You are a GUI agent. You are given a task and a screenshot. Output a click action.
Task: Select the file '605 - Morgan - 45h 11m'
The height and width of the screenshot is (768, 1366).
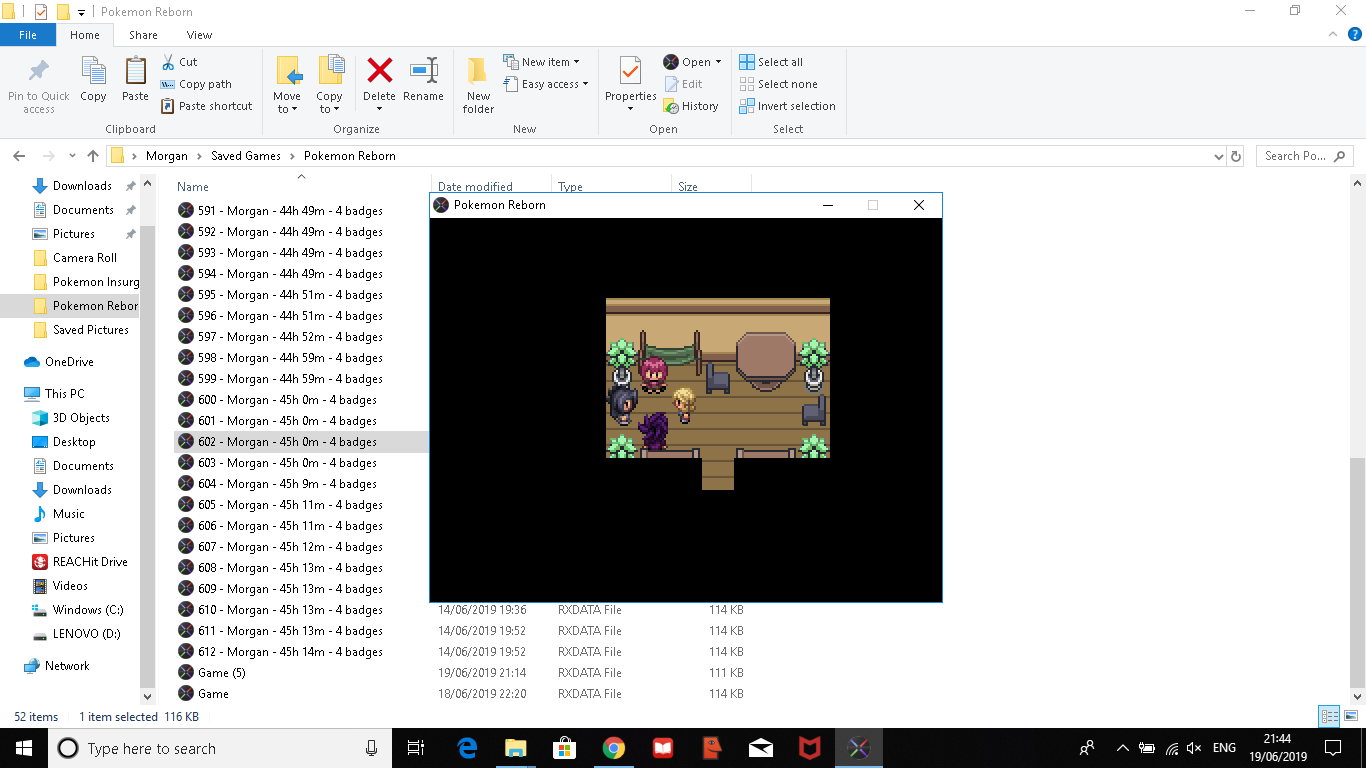pos(290,505)
